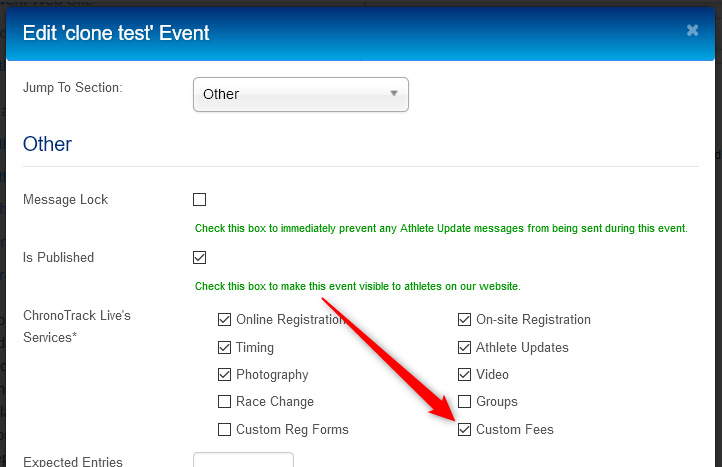
Task: Uncheck the Is Published checkbox
Action: pyautogui.click(x=199, y=257)
